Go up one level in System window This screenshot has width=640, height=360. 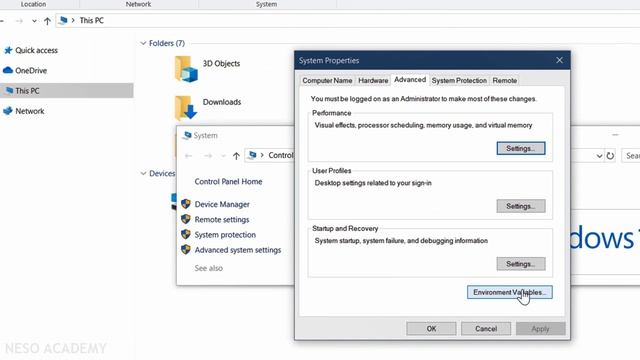(236, 156)
